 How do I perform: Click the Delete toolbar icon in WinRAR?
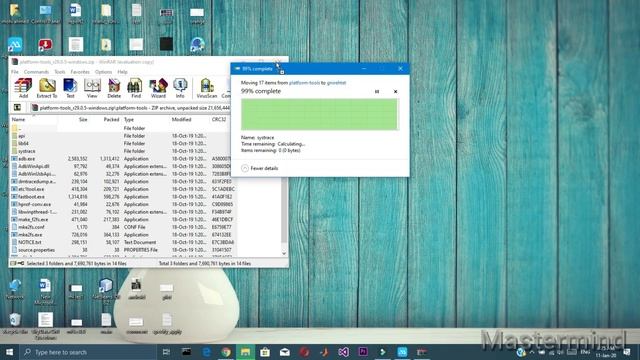114,88
